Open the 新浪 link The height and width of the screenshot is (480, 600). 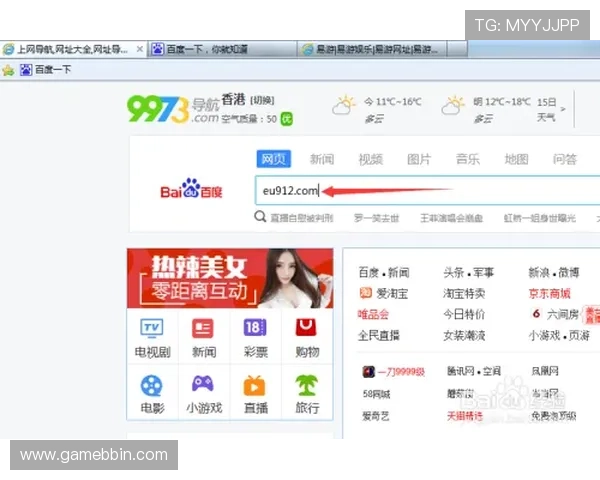click(539, 273)
